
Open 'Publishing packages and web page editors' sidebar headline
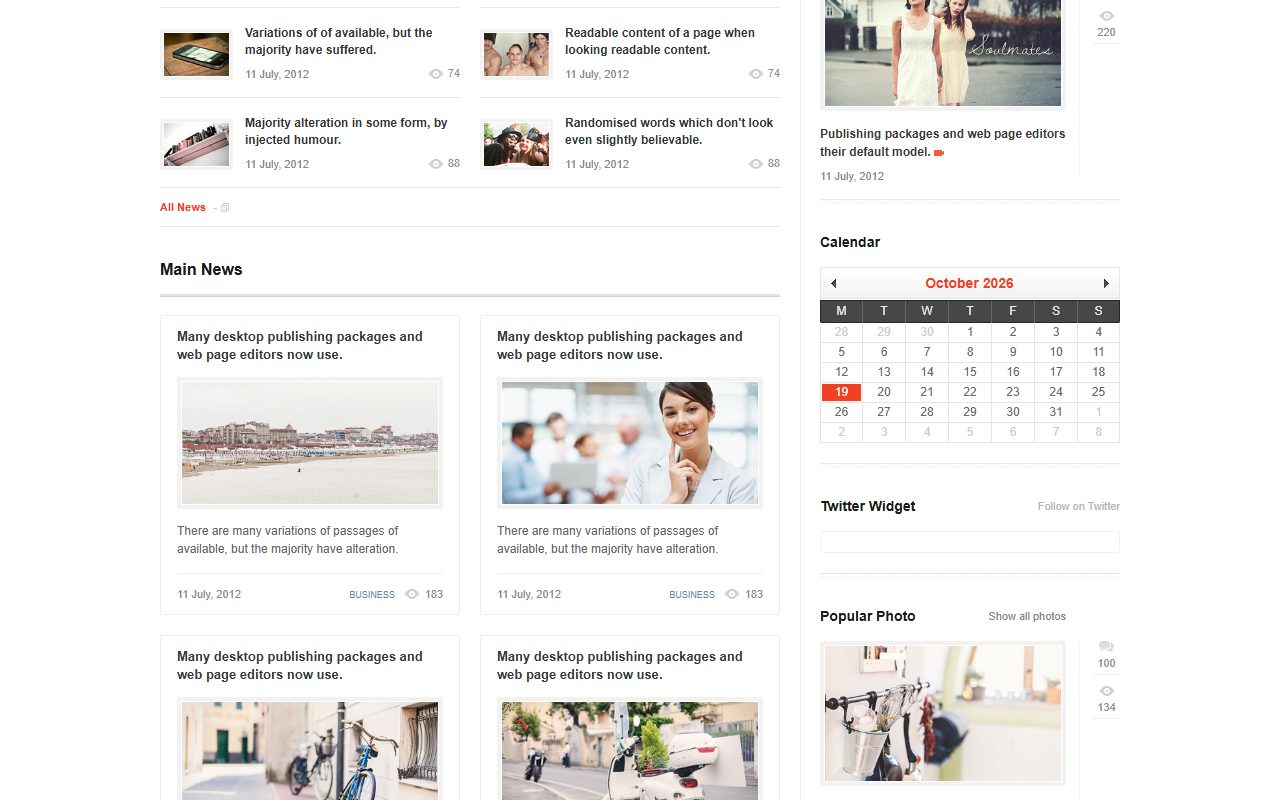[942, 143]
